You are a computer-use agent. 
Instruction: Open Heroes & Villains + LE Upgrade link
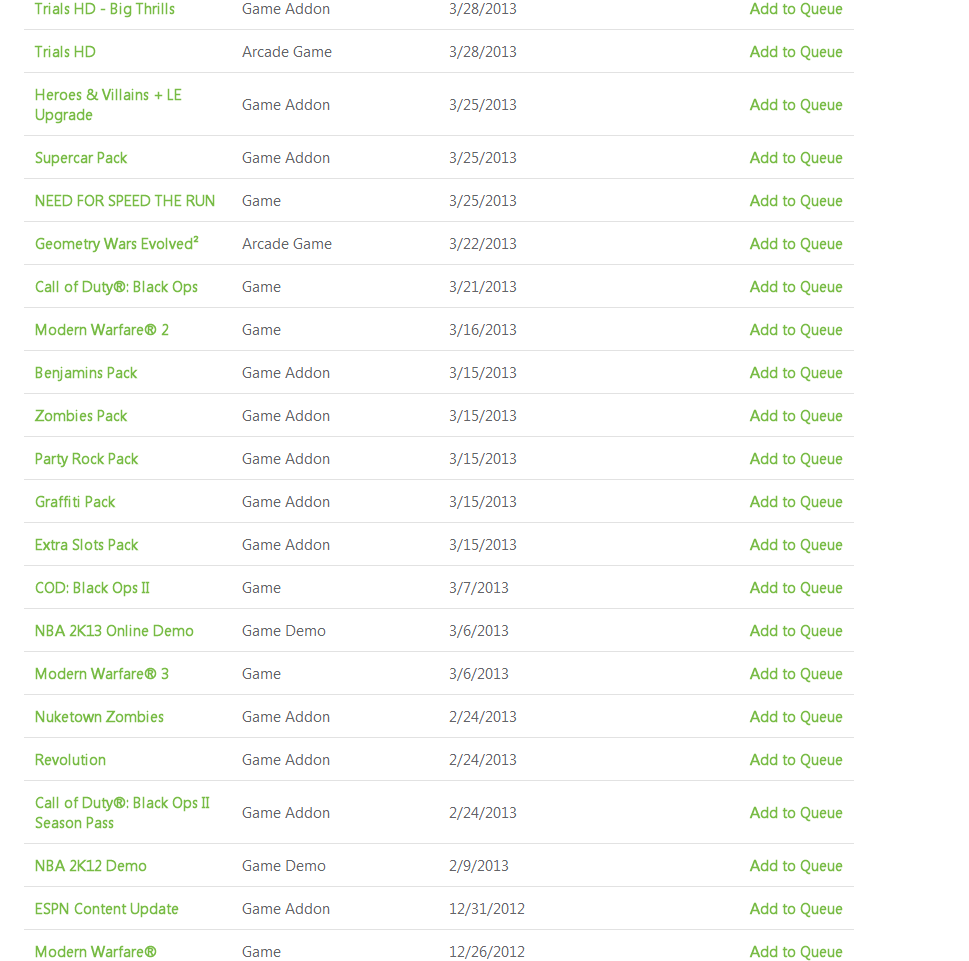[x=108, y=104]
